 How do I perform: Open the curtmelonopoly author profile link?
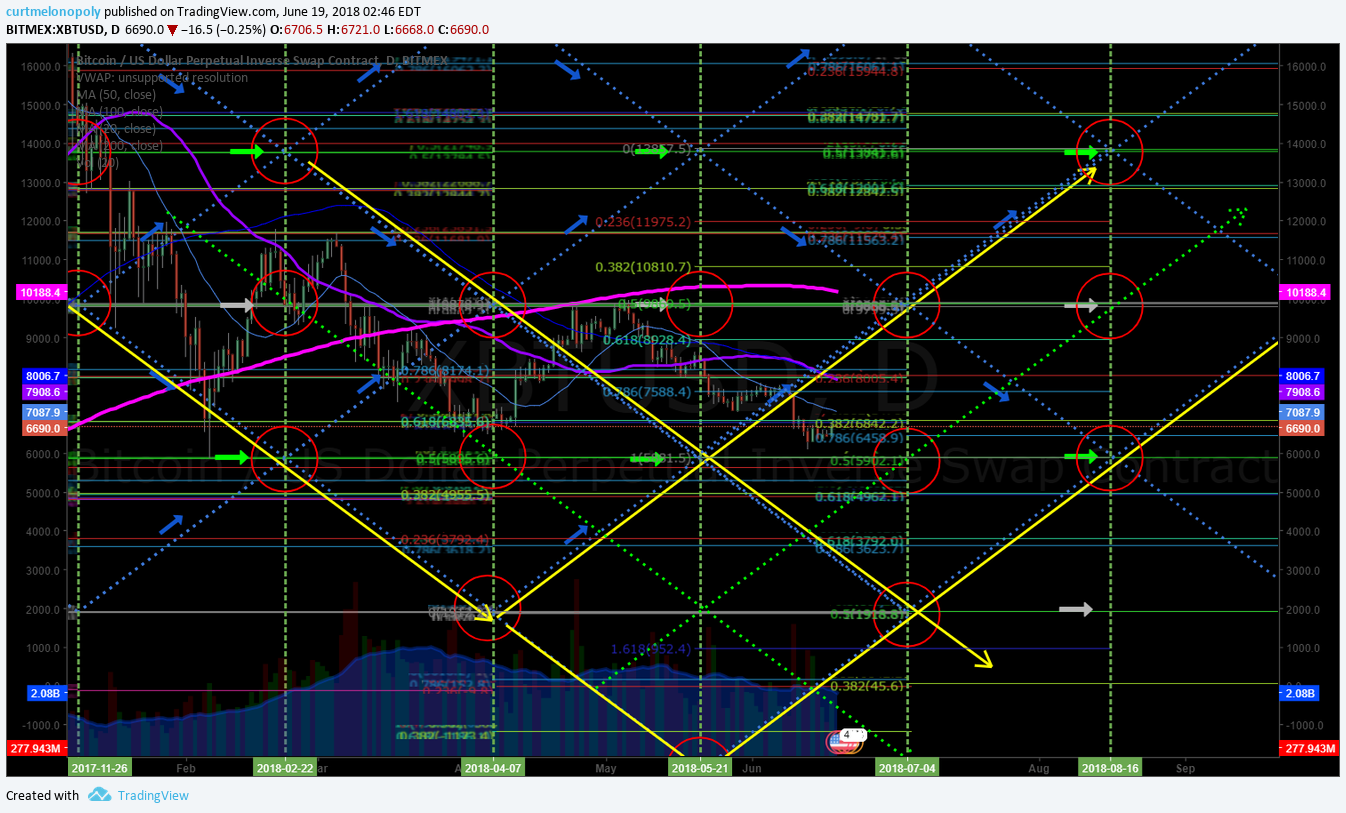click(x=53, y=11)
